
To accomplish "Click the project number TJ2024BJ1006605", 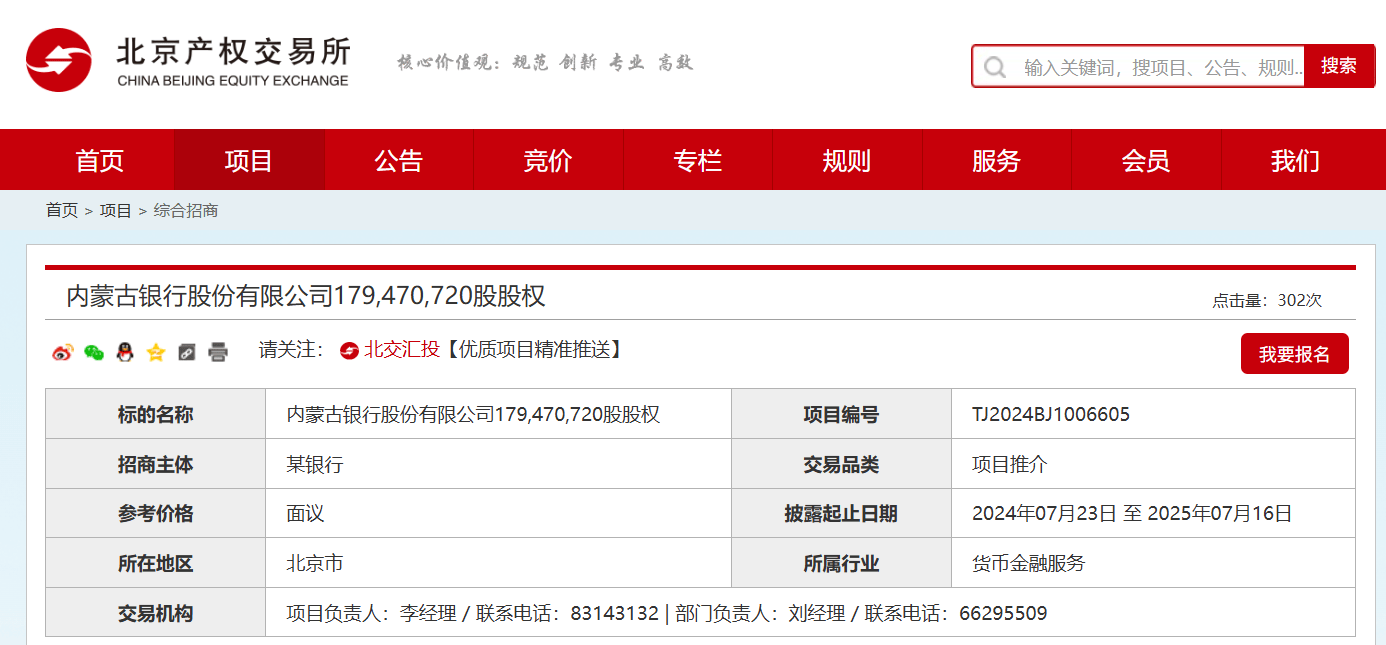I will coord(1051,414).
